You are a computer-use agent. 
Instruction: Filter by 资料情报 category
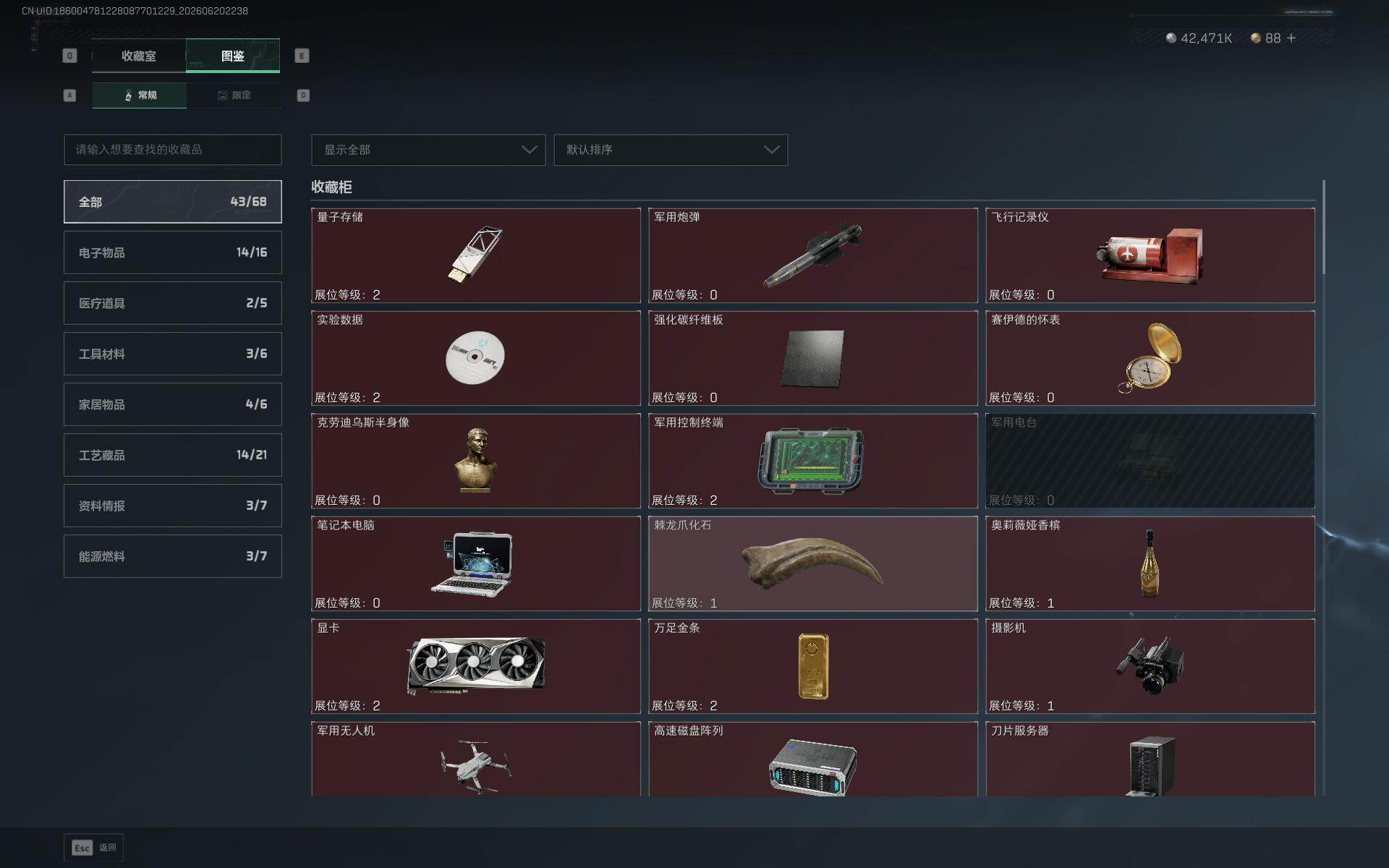click(x=172, y=506)
